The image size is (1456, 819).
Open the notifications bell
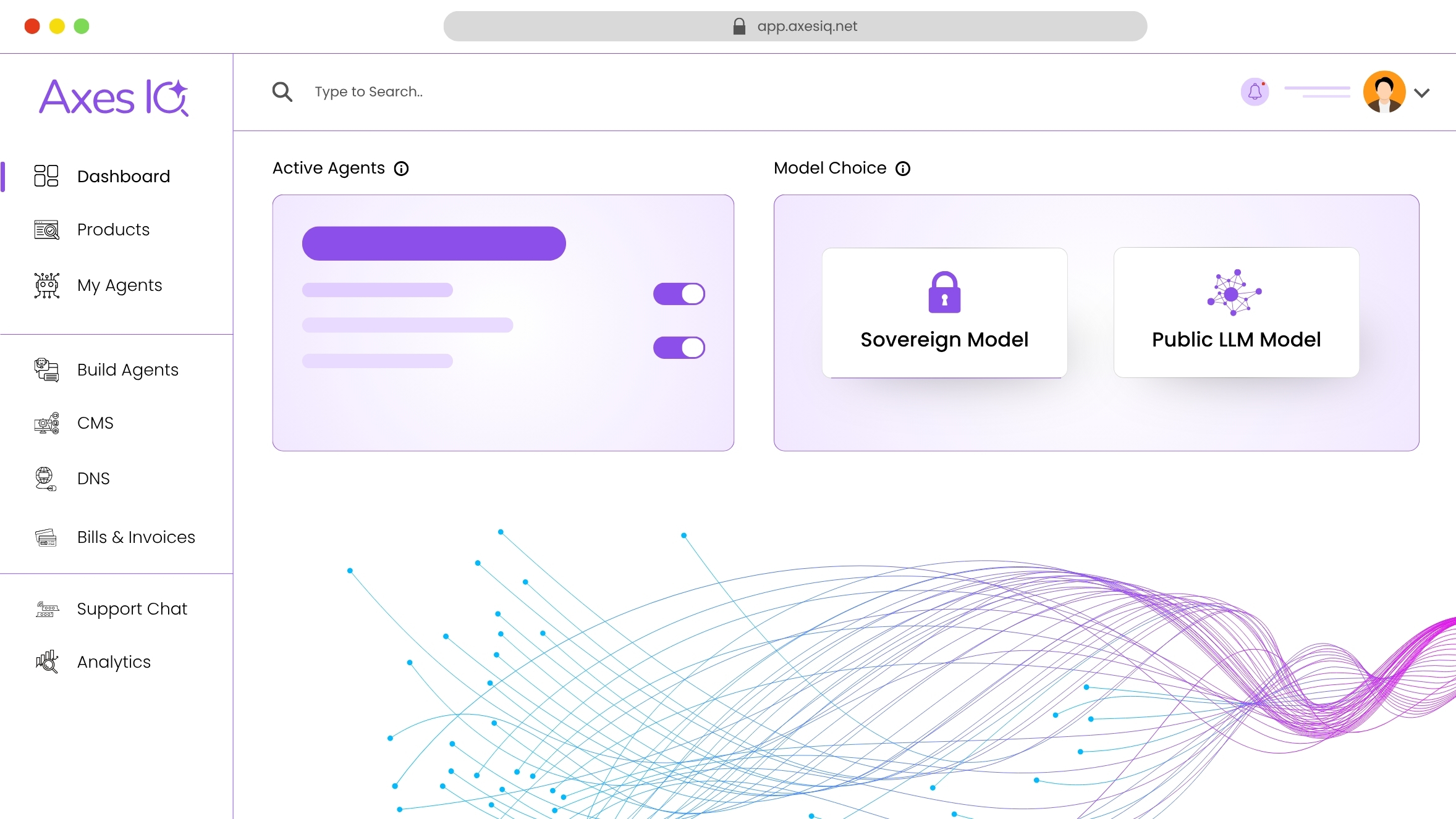1255,92
